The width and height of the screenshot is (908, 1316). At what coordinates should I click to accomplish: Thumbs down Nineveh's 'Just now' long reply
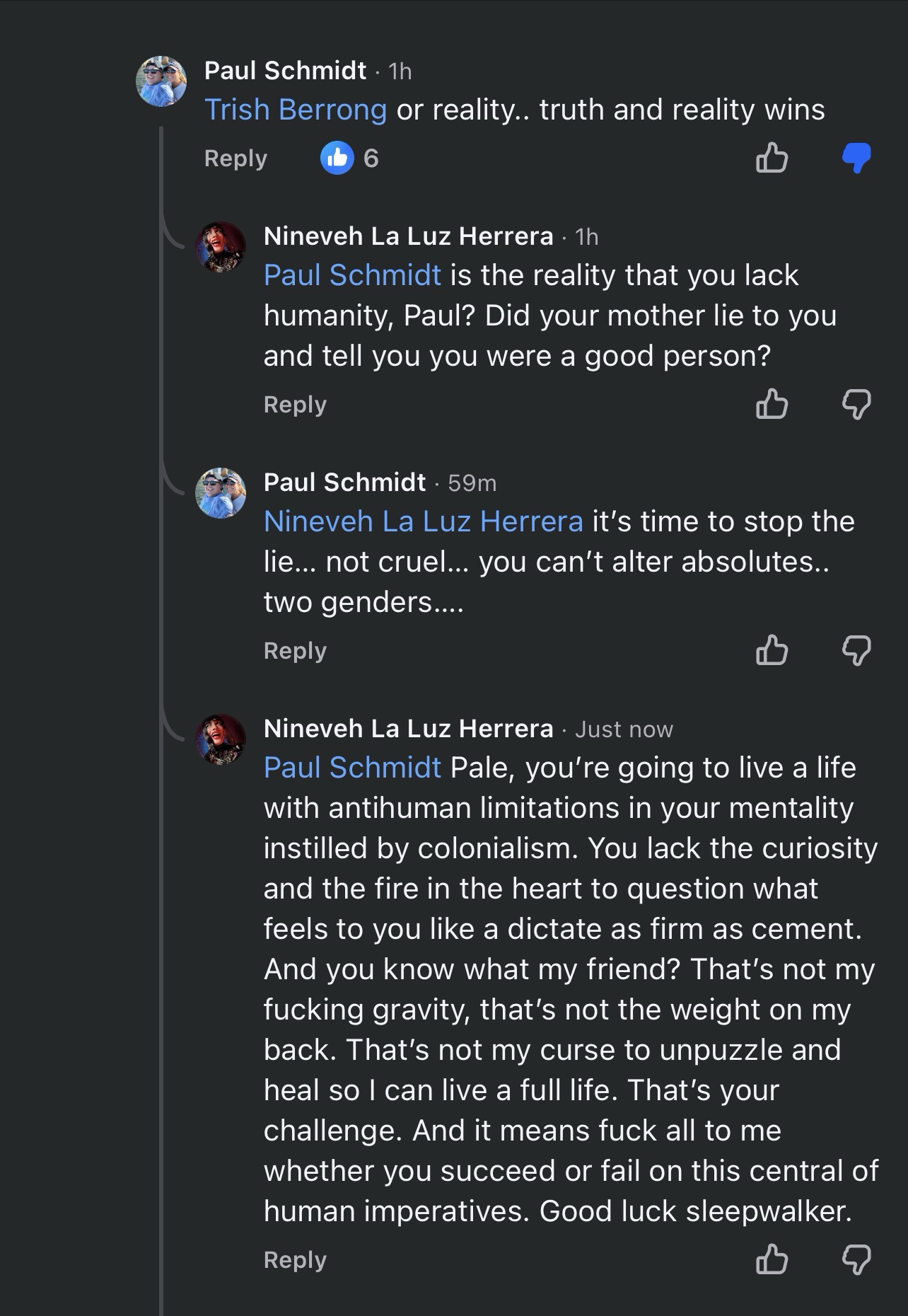point(856,1259)
